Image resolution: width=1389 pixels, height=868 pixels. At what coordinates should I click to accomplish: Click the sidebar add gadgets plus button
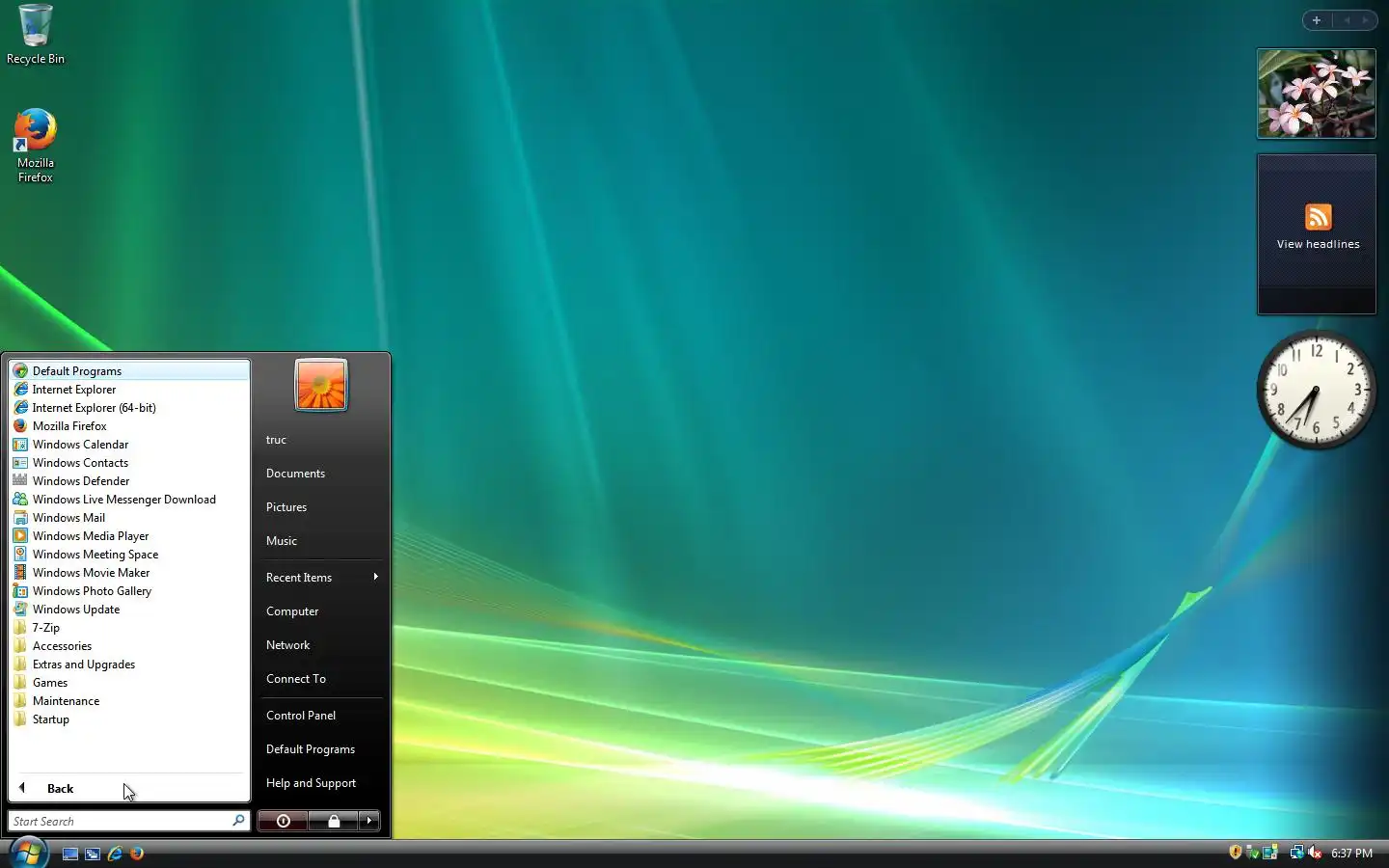click(x=1317, y=20)
